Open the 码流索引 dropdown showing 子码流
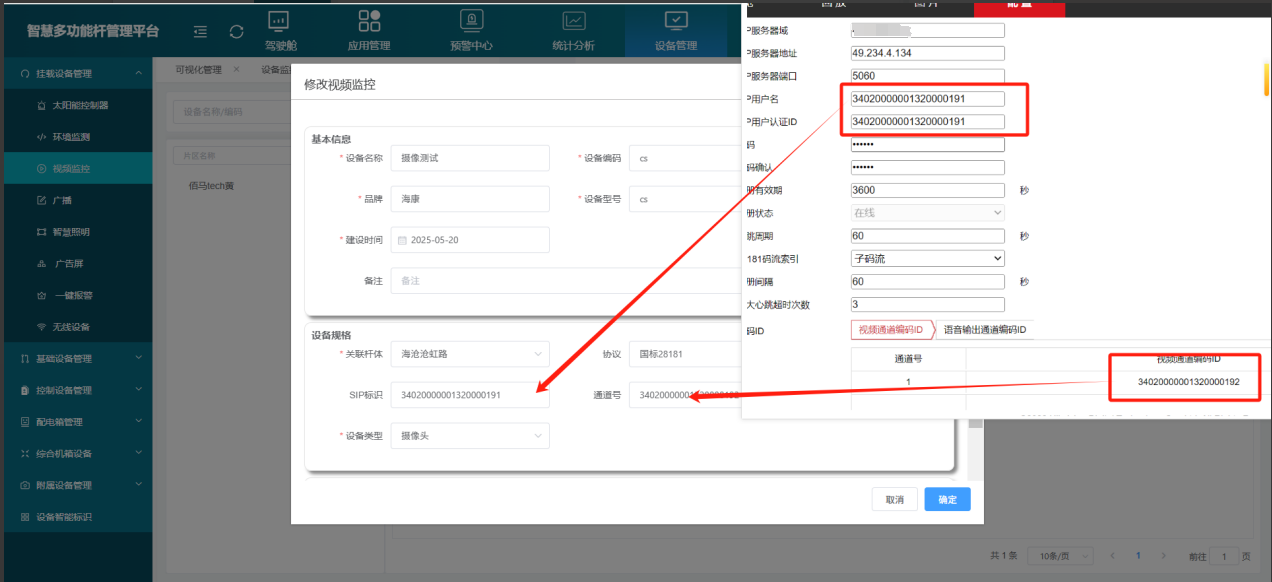This screenshot has height=582, width=1272. pyautogui.click(x=926, y=258)
